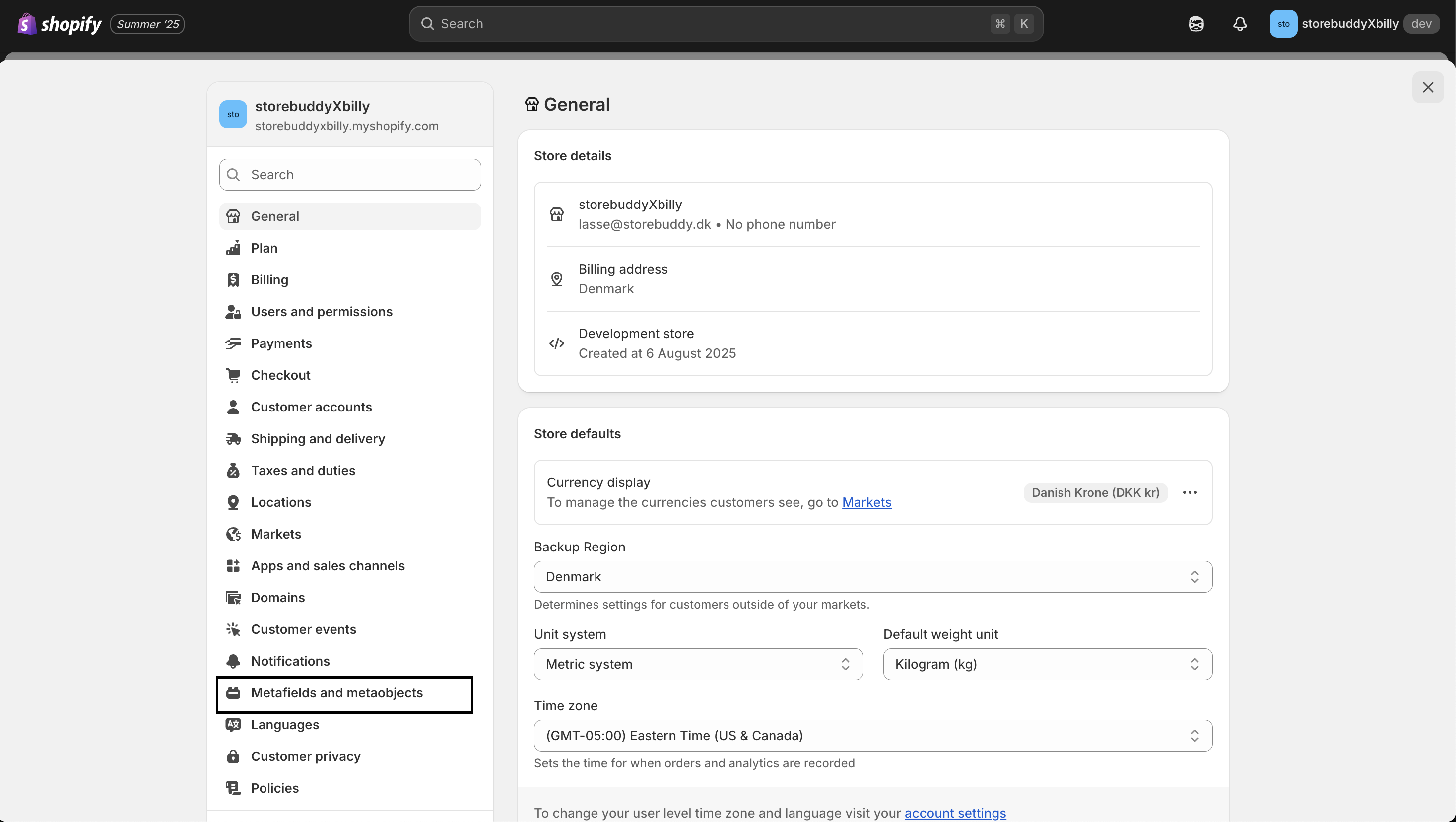Click the Billing address location icon
Screen dimensions: 1456x822
556,278
